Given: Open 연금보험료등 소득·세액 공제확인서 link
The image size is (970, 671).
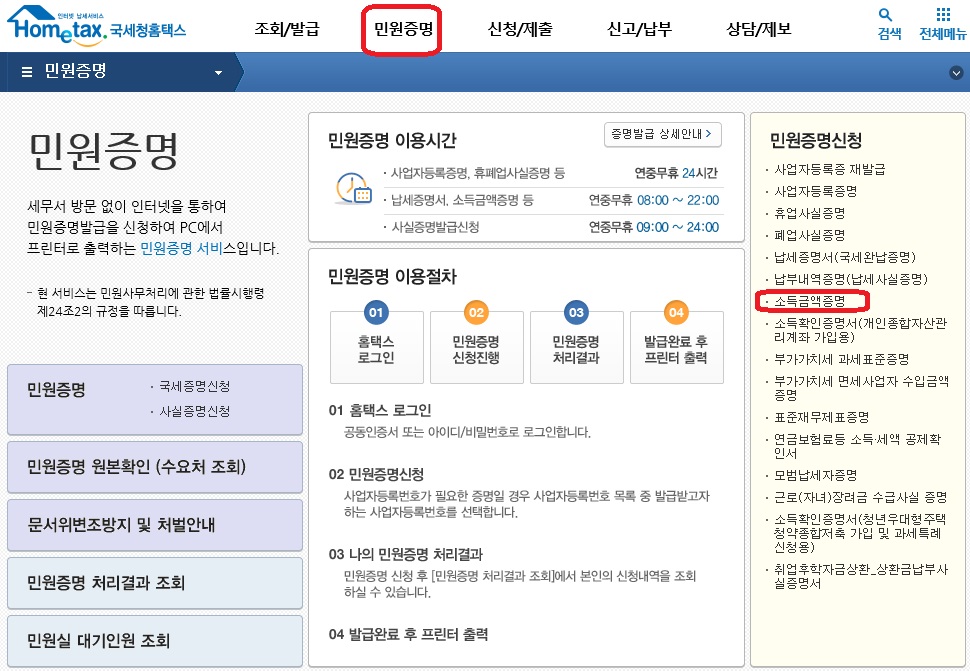Looking at the screenshot, I should tap(857, 446).
